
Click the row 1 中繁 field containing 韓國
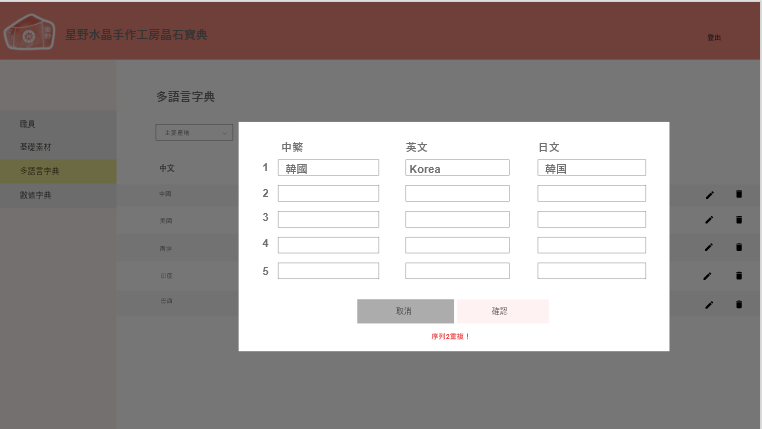click(x=328, y=168)
